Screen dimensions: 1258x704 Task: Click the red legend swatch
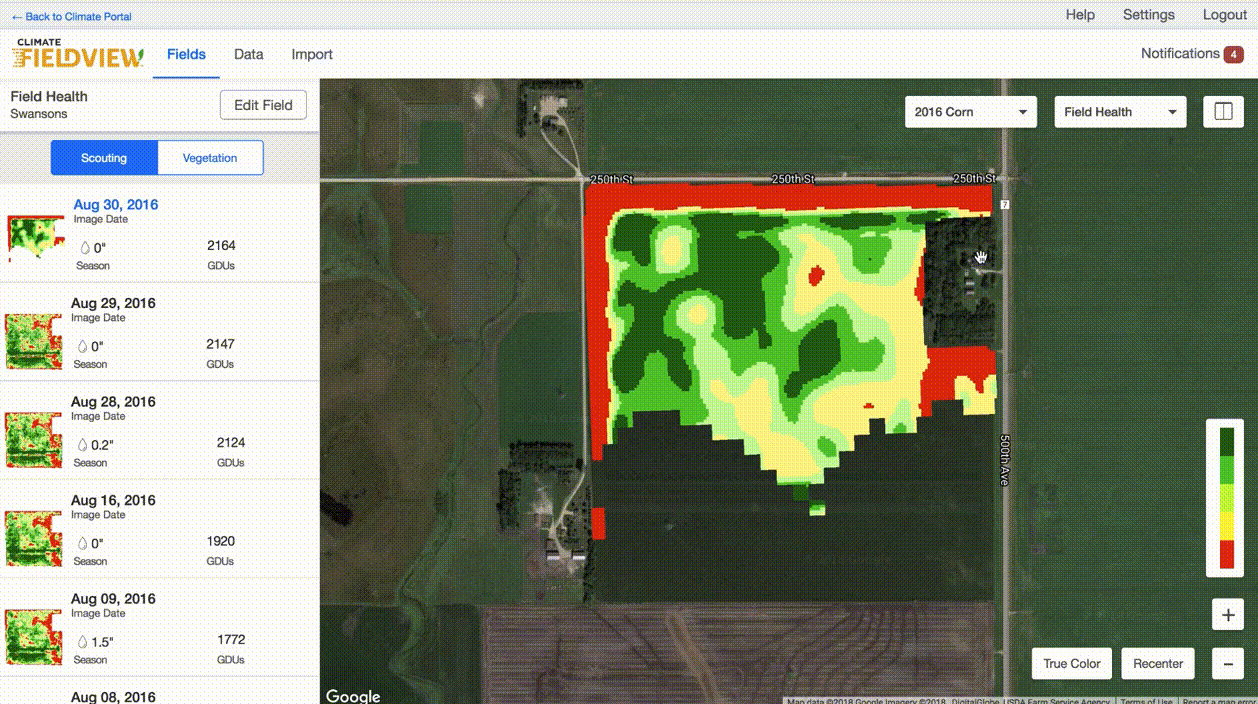pyautogui.click(x=1226, y=554)
